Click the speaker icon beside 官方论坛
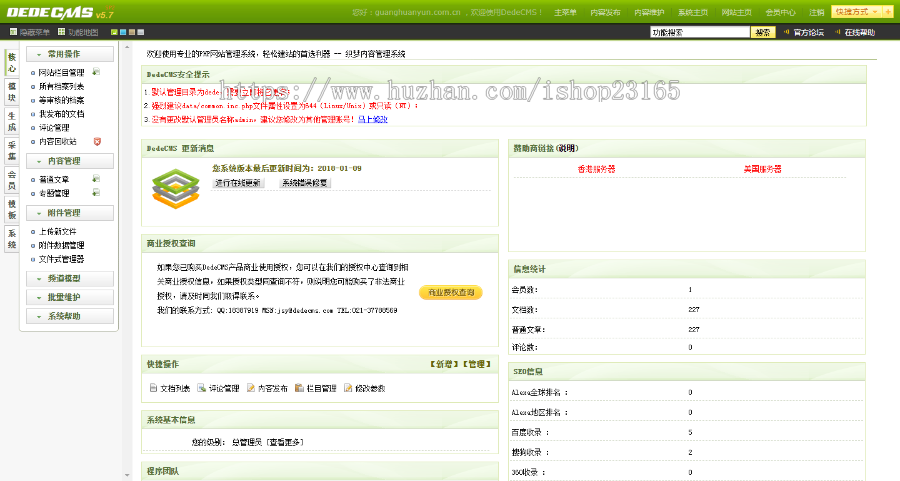The height and width of the screenshot is (481, 900). pos(786,32)
